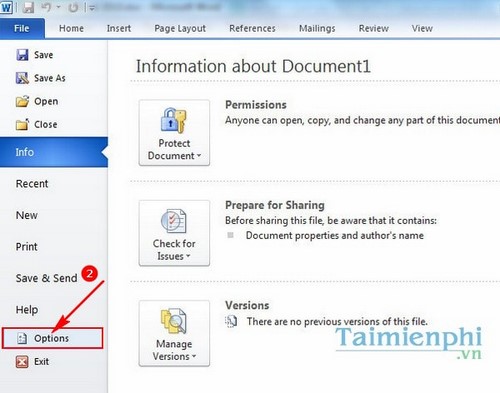Open the Undo history dropdown arrow
Viewport: 500px width, 393px height.
(x=58, y=7)
